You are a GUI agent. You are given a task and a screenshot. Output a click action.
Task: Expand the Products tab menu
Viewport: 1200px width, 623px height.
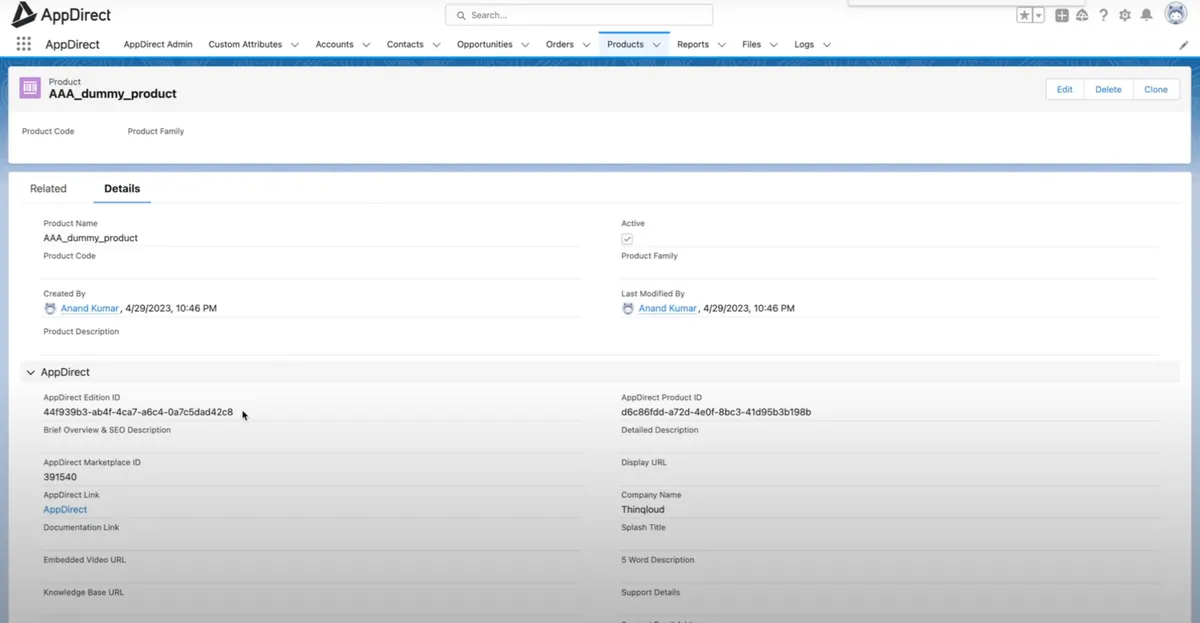pos(657,45)
